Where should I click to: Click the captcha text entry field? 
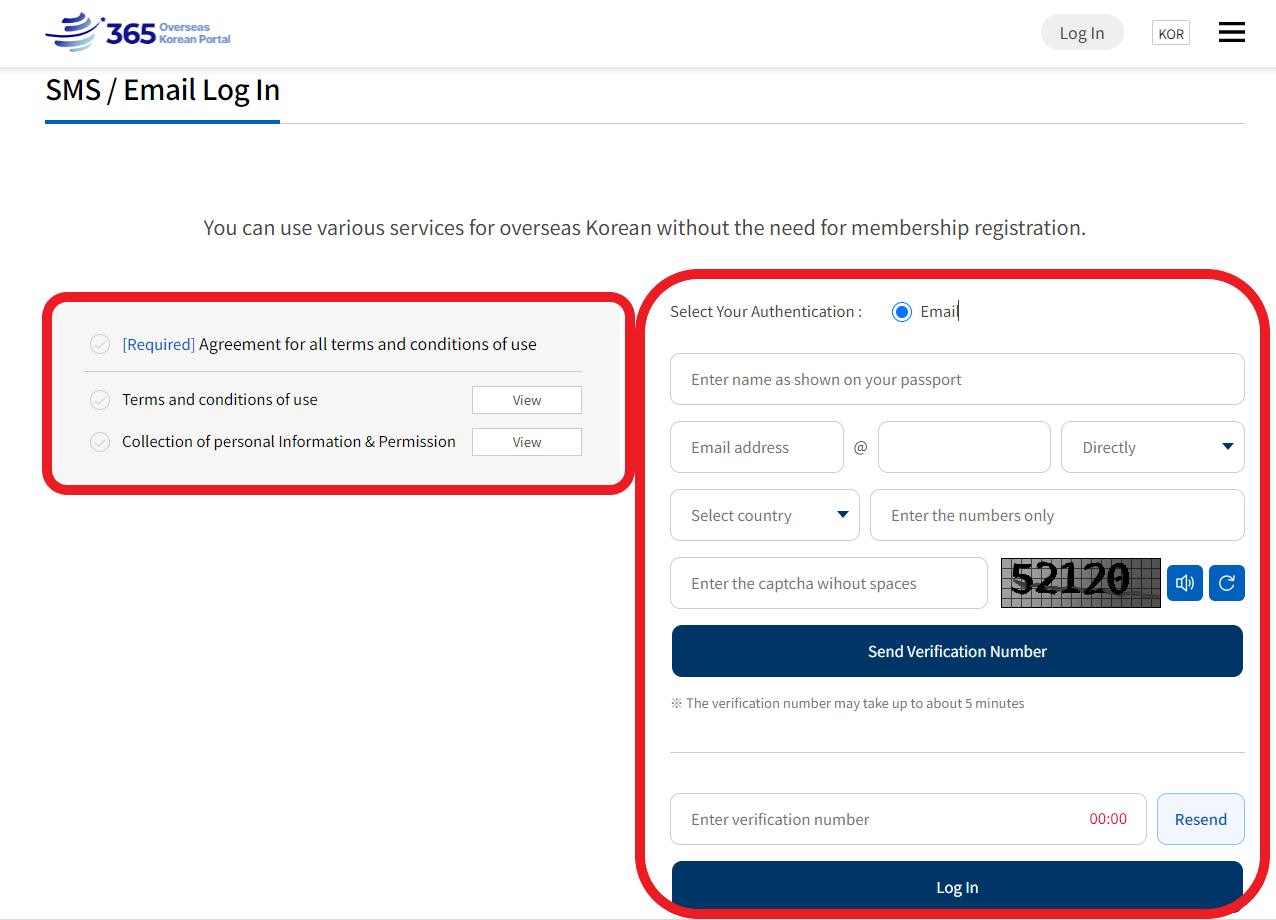point(828,583)
